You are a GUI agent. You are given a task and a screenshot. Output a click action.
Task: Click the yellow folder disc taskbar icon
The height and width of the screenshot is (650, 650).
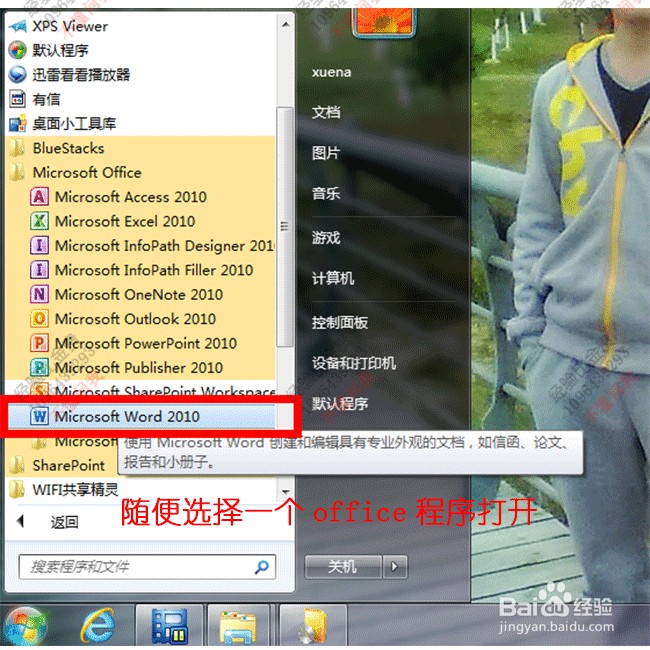[313, 626]
